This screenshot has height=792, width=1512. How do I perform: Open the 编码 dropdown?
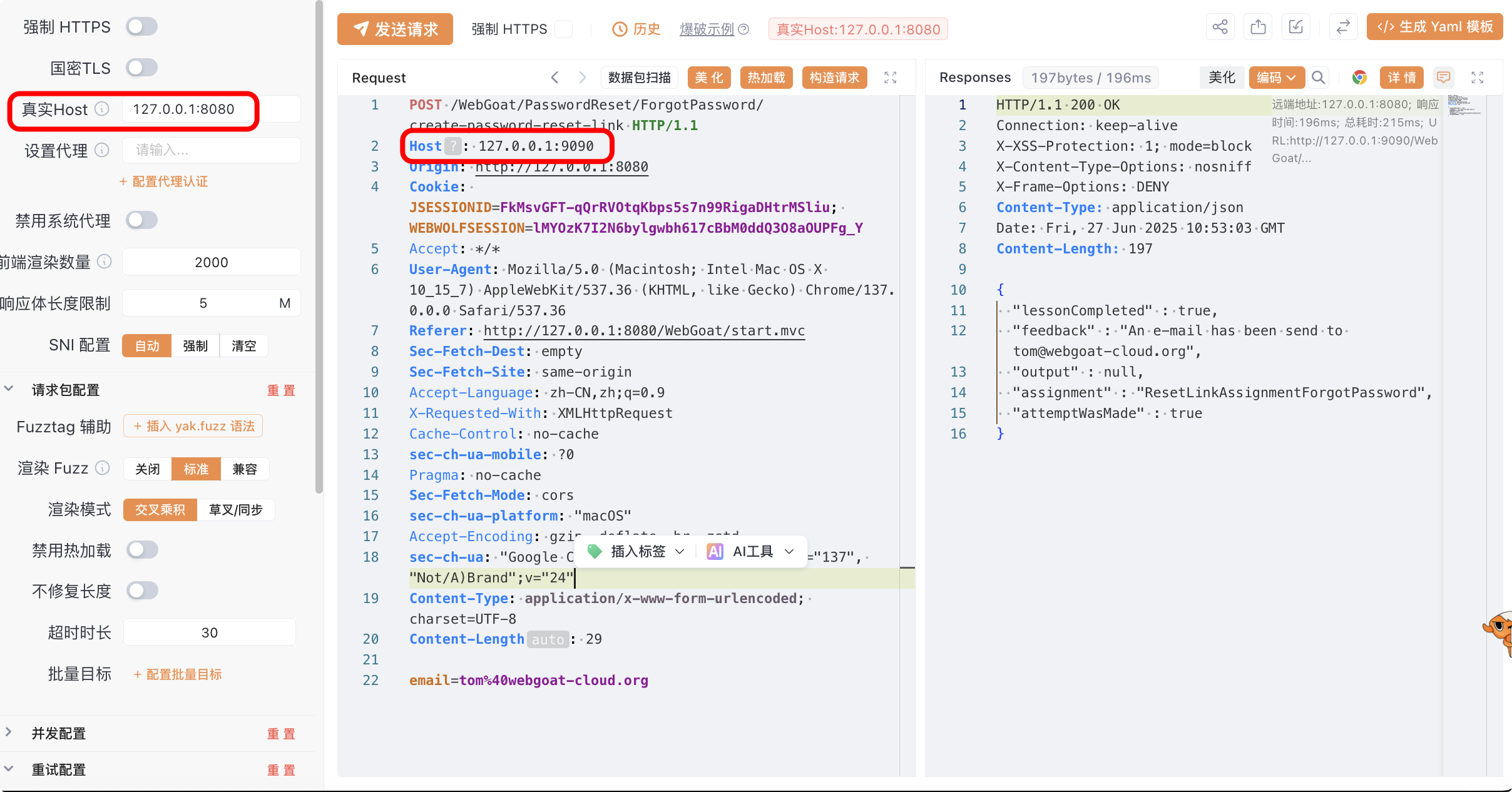1277,78
